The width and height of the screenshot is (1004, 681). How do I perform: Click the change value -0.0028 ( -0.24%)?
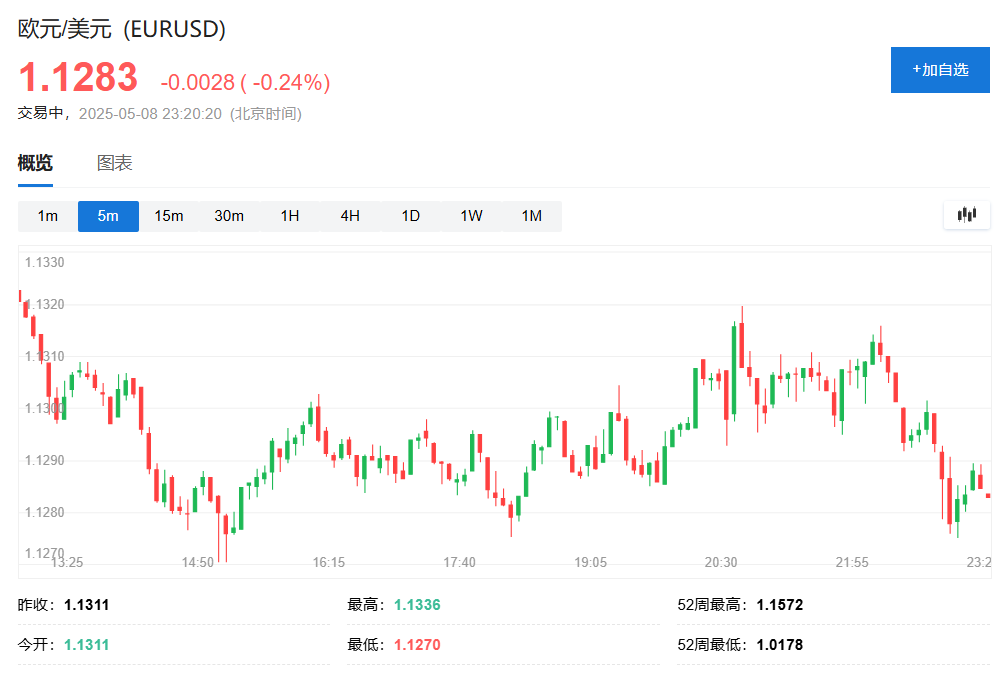pyautogui.click(x=245, y=82)
